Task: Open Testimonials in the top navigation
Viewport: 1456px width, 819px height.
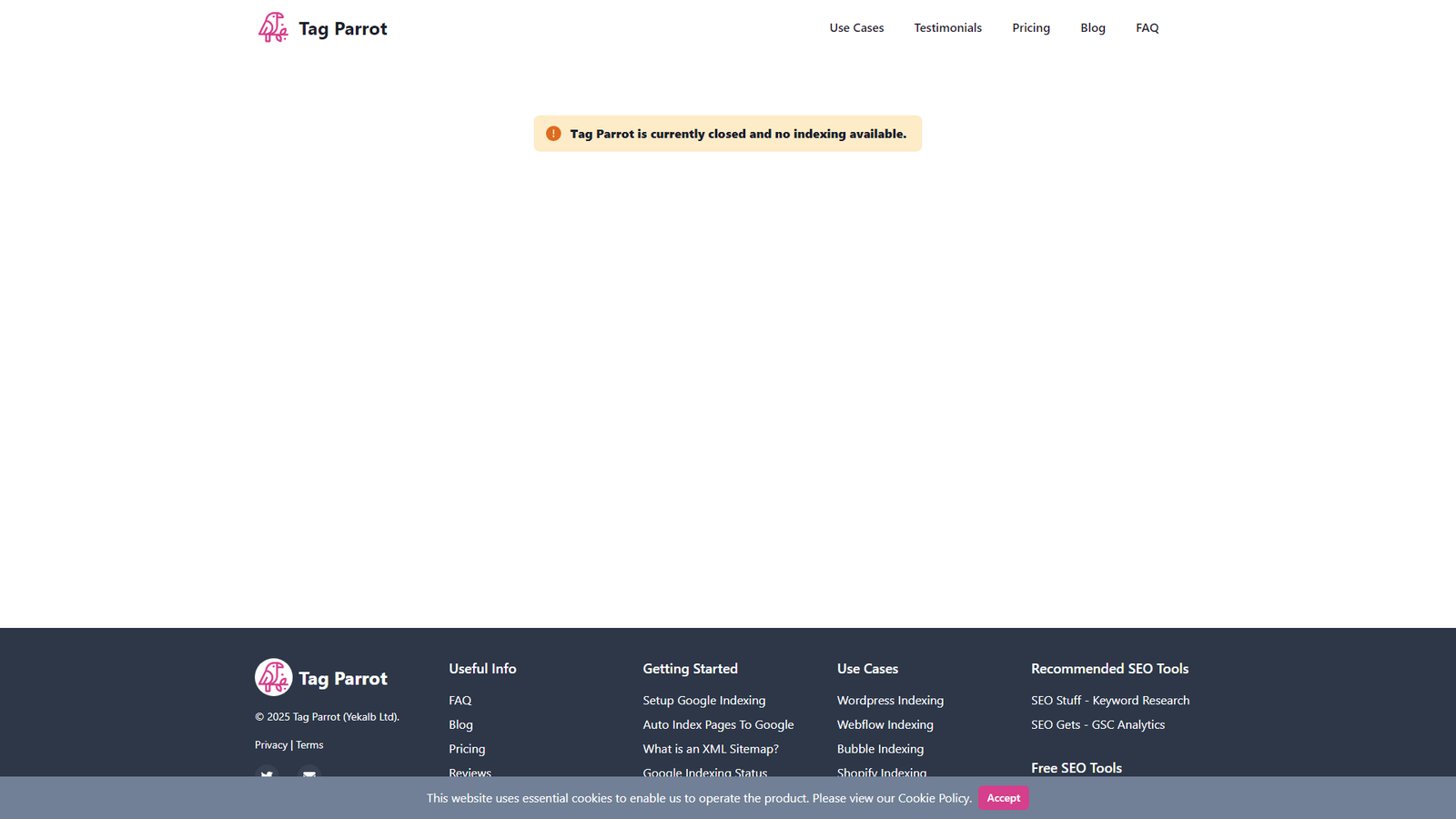Action: [x=947, y=28]
